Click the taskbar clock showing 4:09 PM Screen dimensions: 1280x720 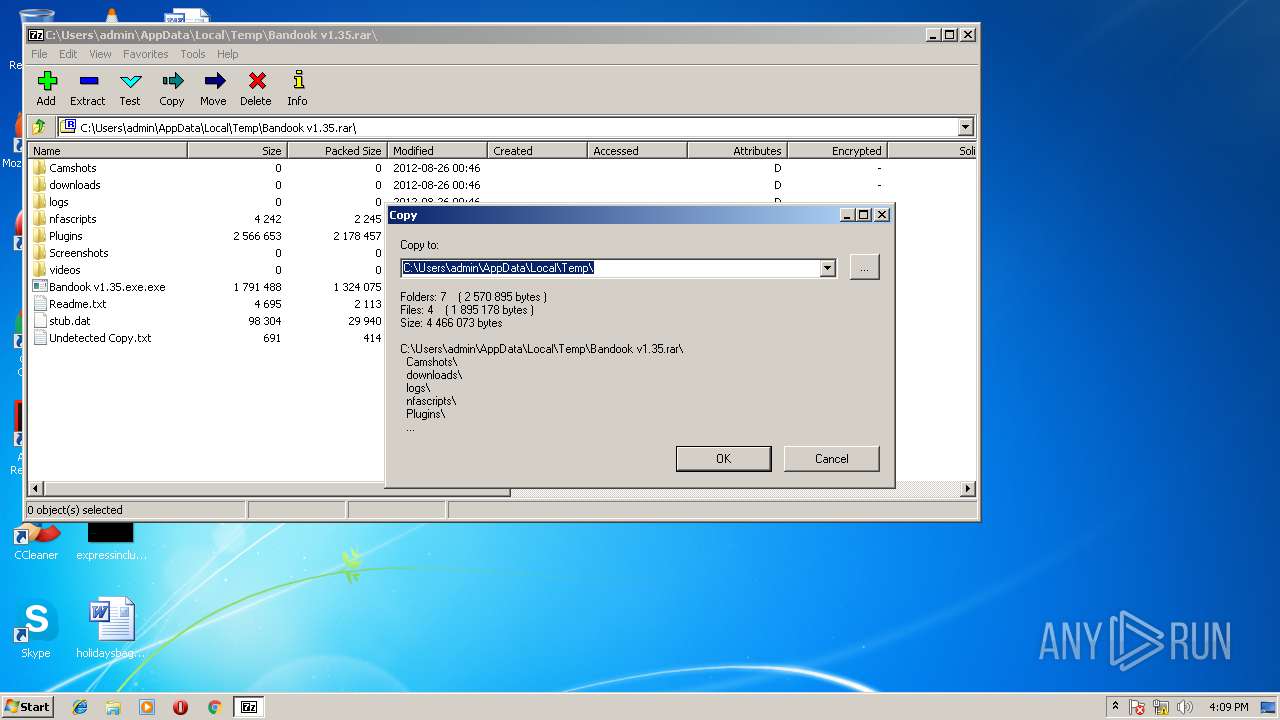click(x=1228, y=707)
